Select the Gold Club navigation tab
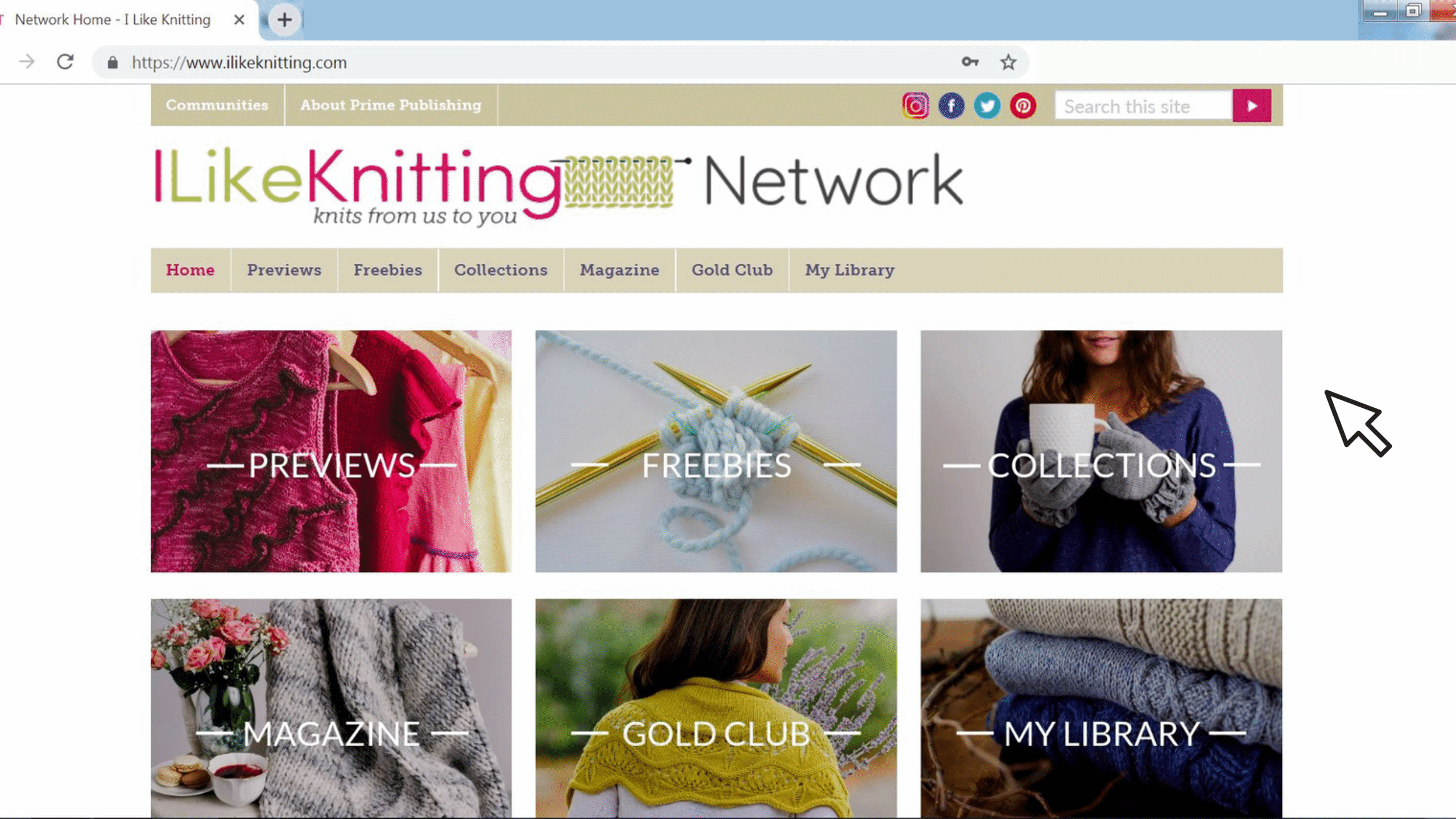The height and width of the screenshot is (819, 1456). pos(732,270)
